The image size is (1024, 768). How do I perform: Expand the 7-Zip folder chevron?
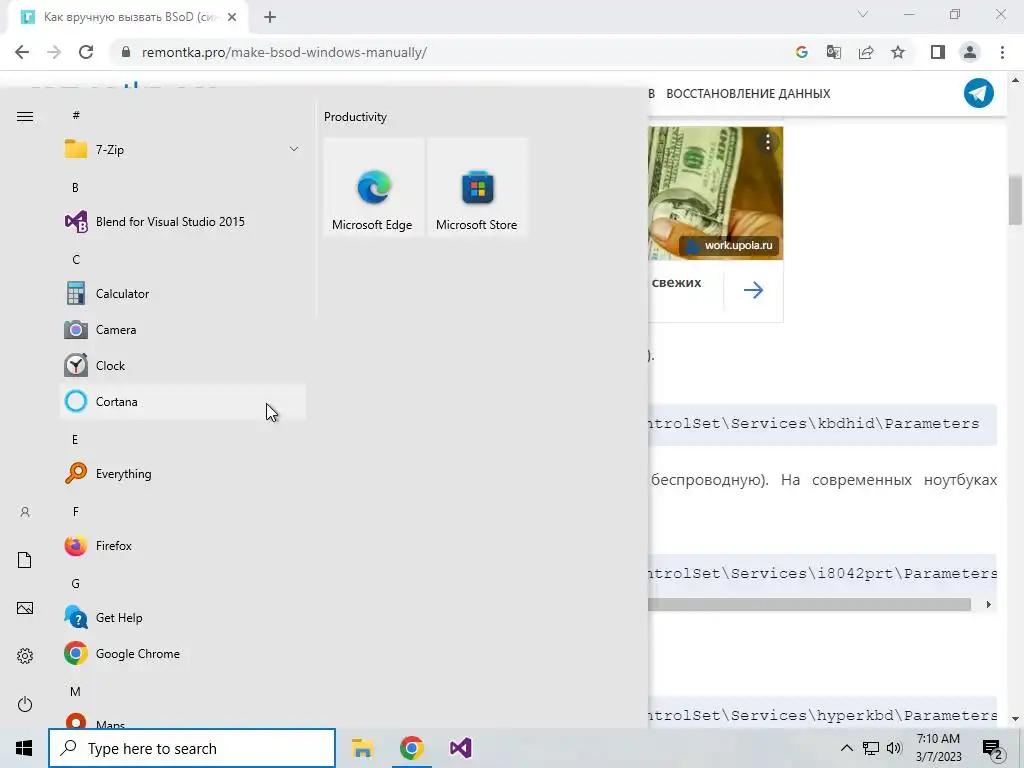294,150
